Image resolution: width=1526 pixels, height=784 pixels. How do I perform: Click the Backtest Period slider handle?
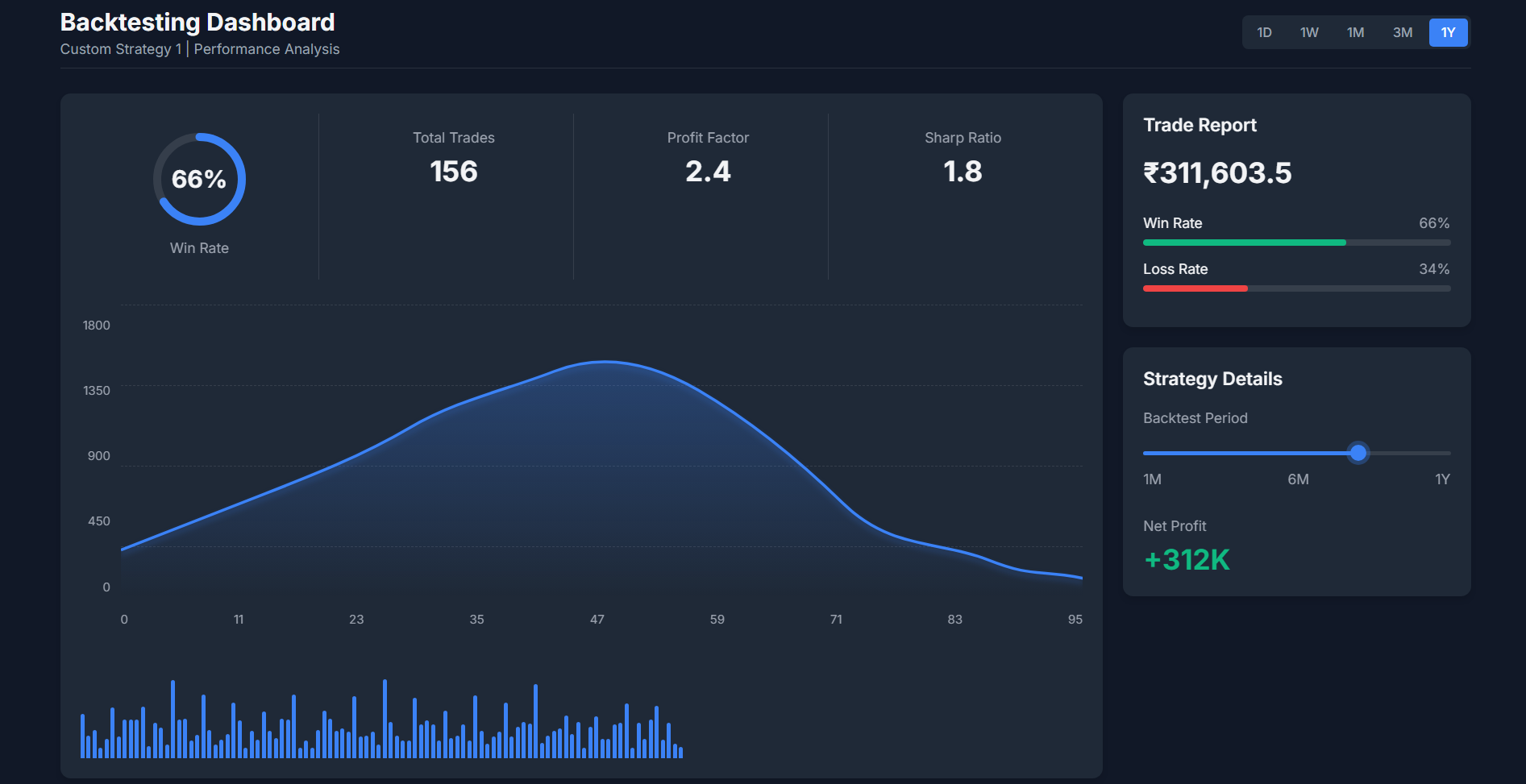(x=1358, y=453)
